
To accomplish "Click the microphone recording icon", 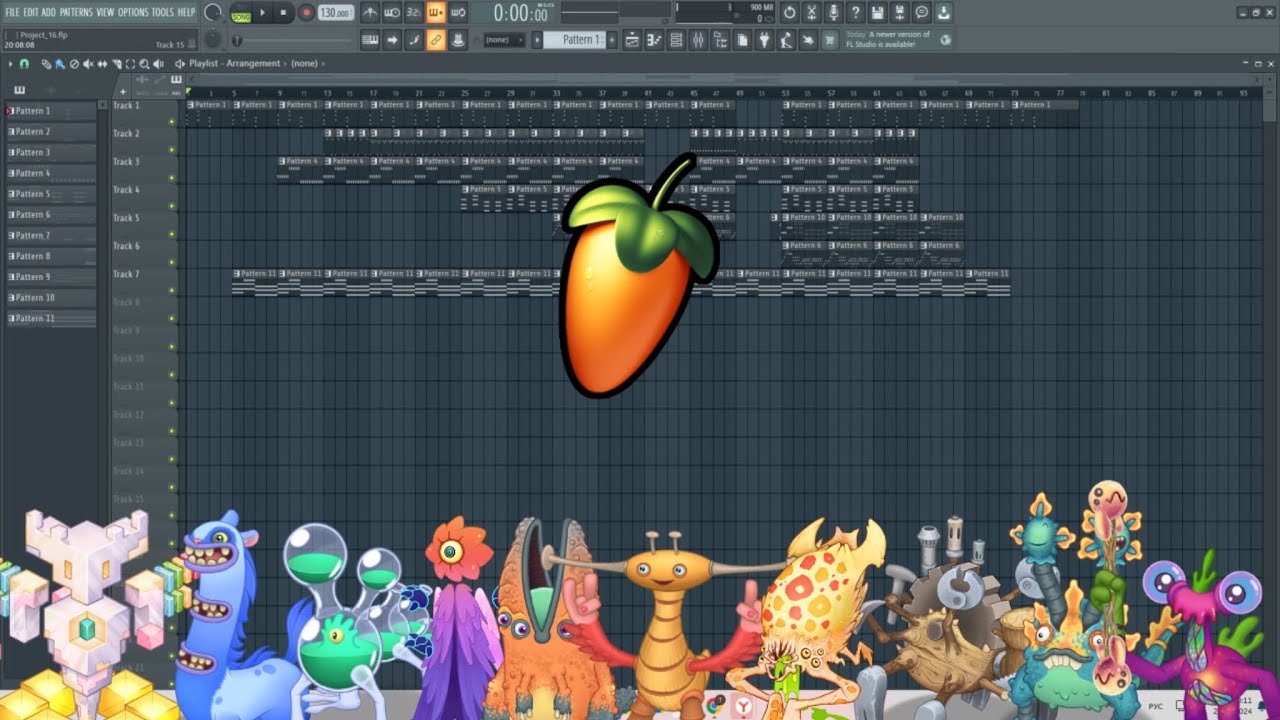I will (x=834, y=12).
